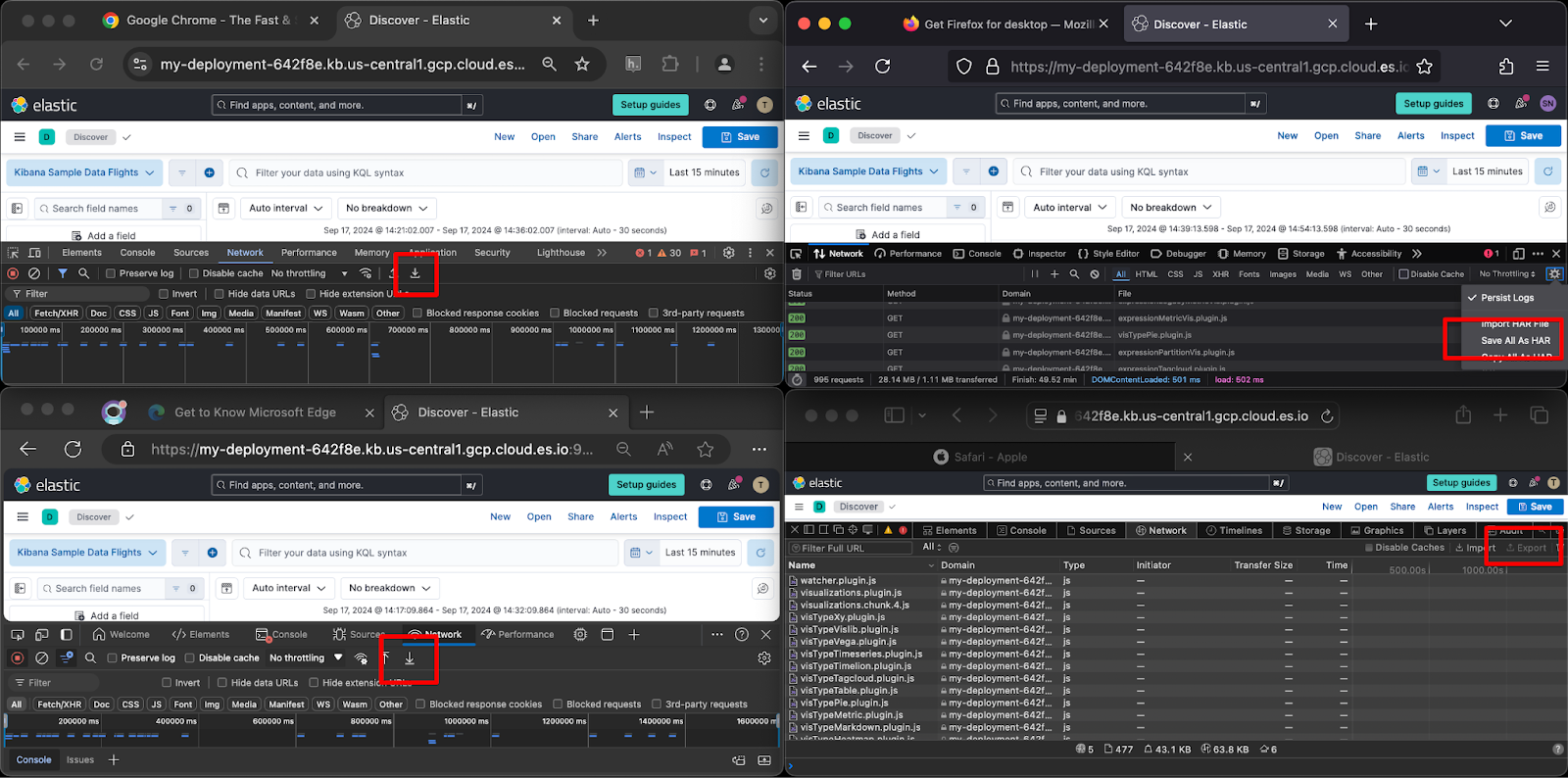
Task: Click the help question mark icon in Edge DevTools
Action: (742, 635)
